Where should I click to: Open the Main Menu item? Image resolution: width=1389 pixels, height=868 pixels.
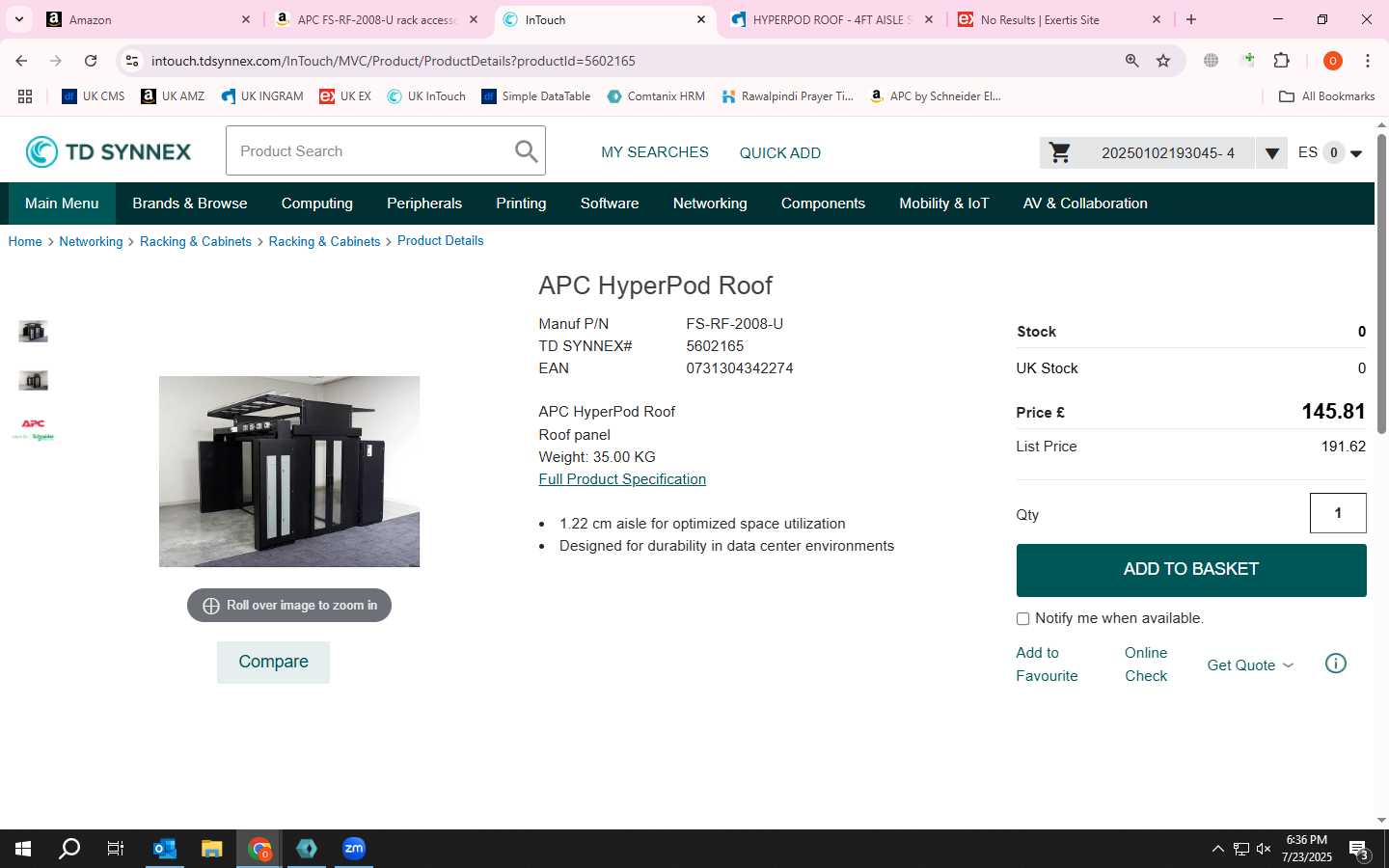[x=62, y=203]
